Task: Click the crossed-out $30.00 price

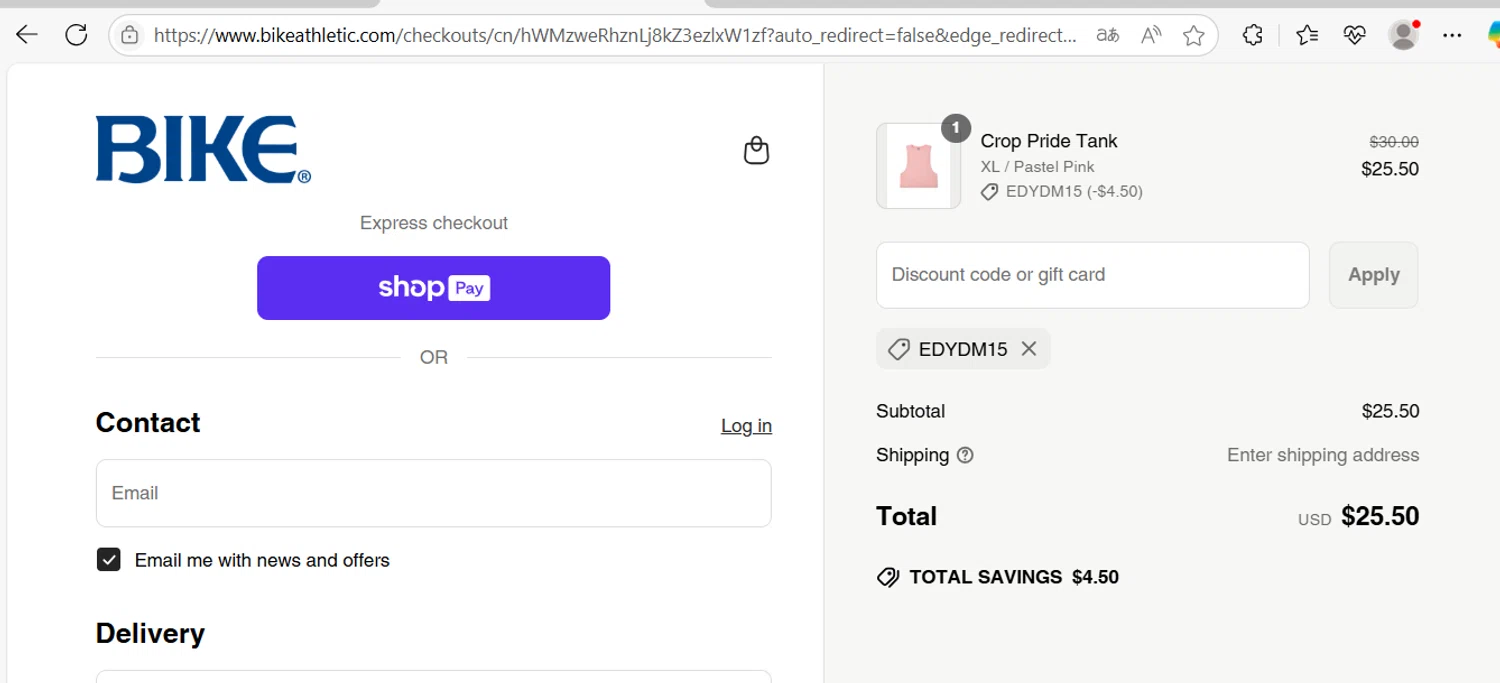Action: pyautogui.click(x=1394, y=142)
